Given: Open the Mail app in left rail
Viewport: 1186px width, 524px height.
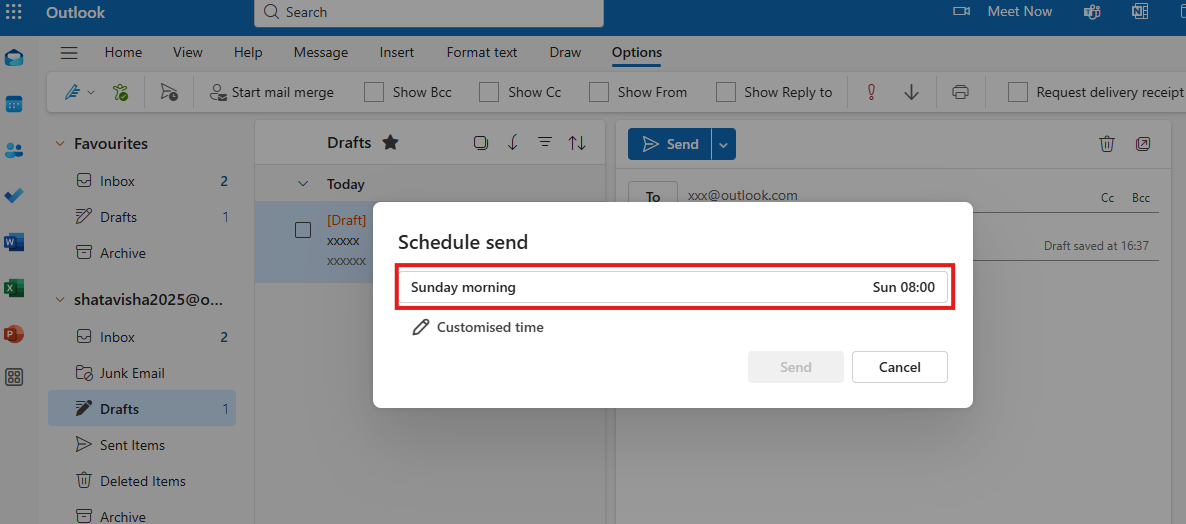Looking at the screenshot, I should (x=14, y=57).
